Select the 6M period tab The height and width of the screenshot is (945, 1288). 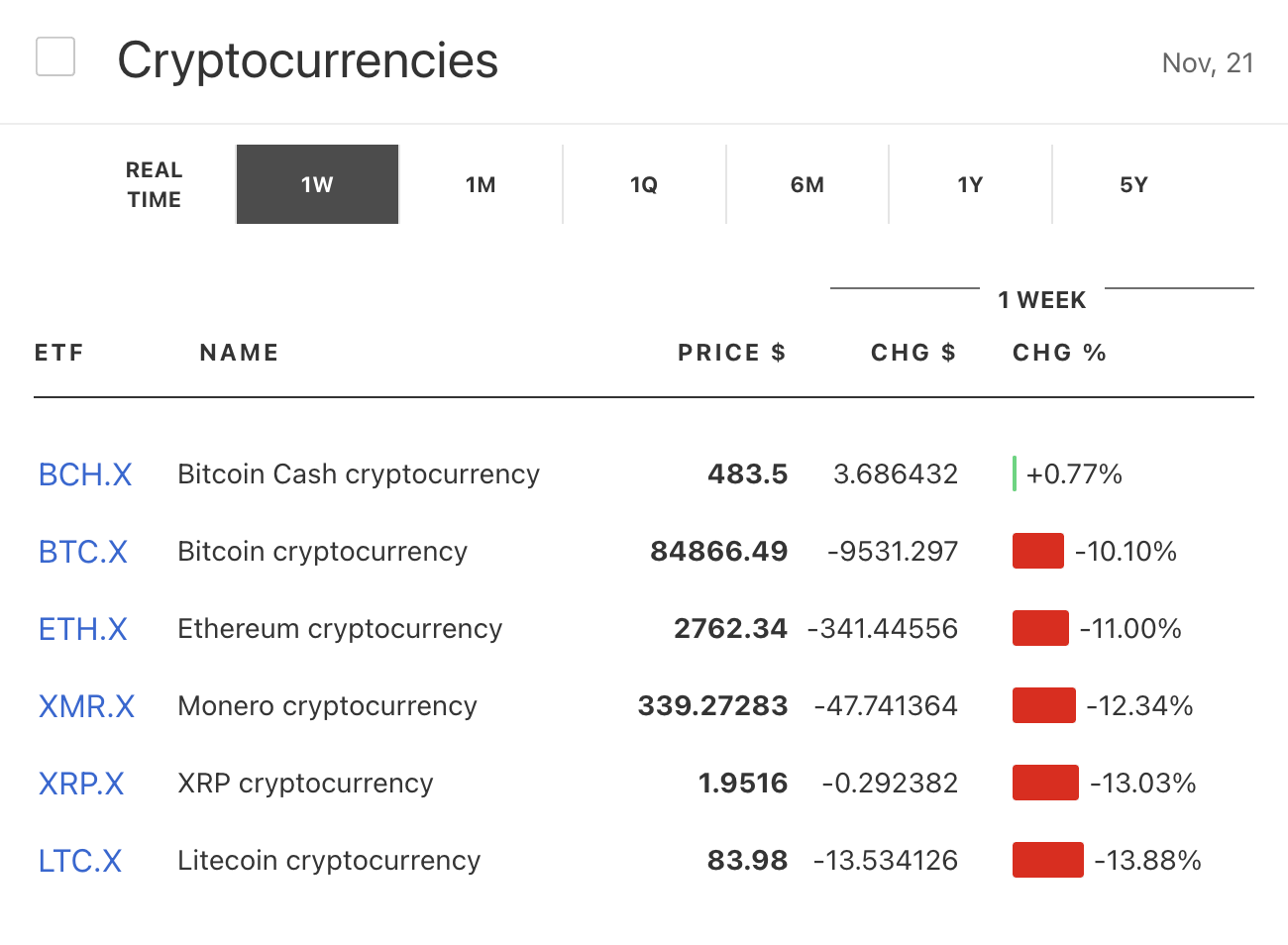pos(807,185)
